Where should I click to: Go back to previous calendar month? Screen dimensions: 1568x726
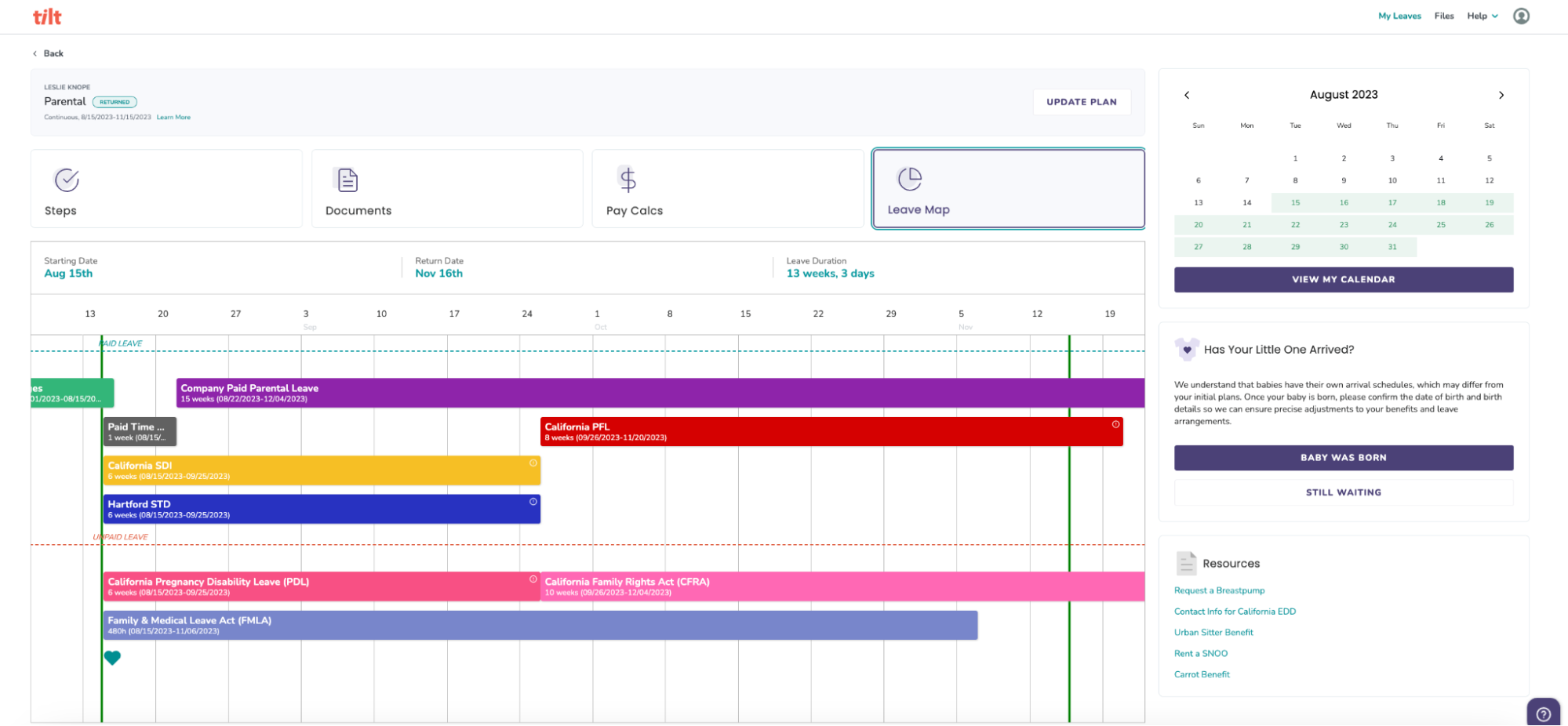click(x=1187, y=94)
